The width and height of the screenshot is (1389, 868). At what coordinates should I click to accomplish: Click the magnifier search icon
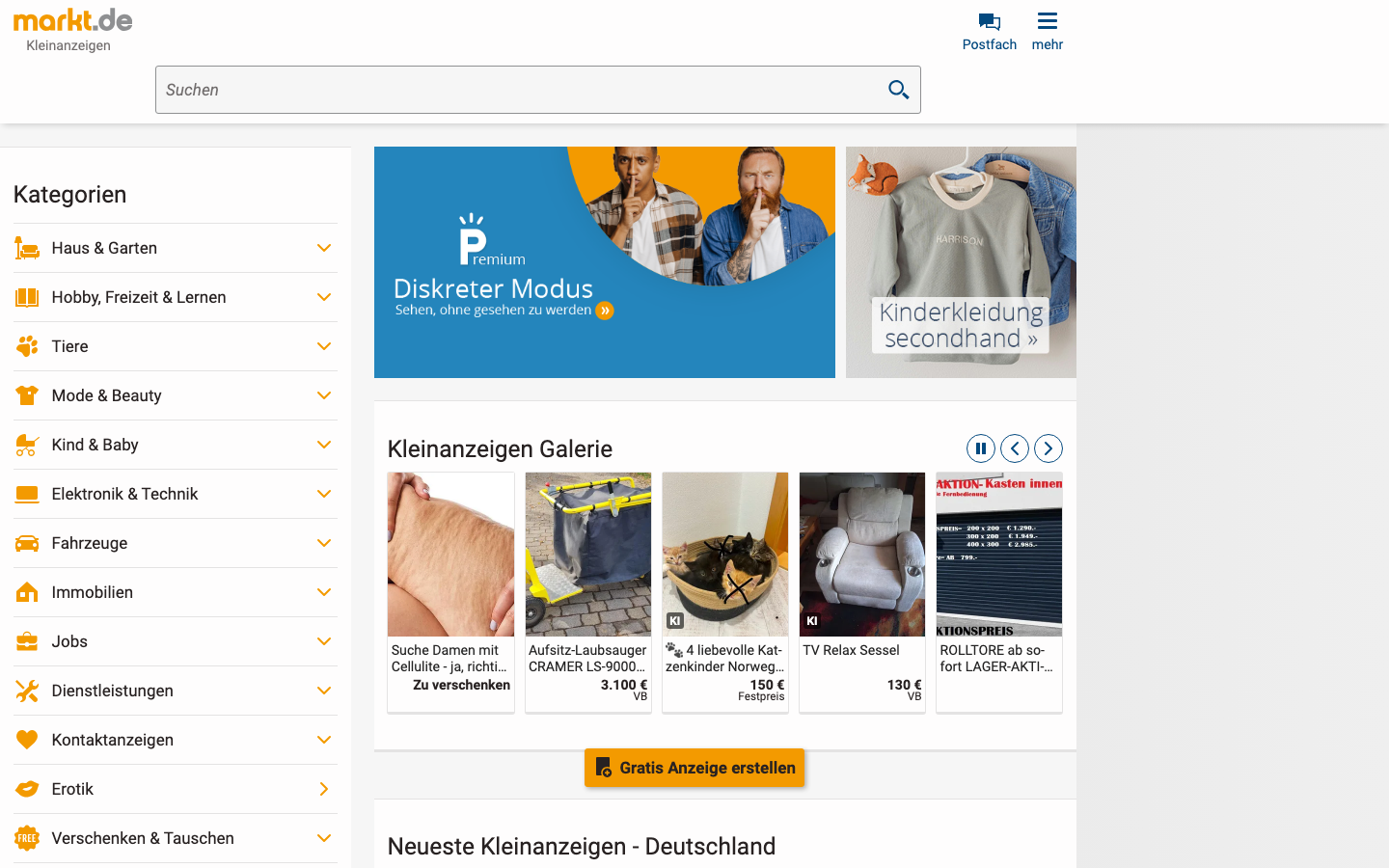pos(898,90)
